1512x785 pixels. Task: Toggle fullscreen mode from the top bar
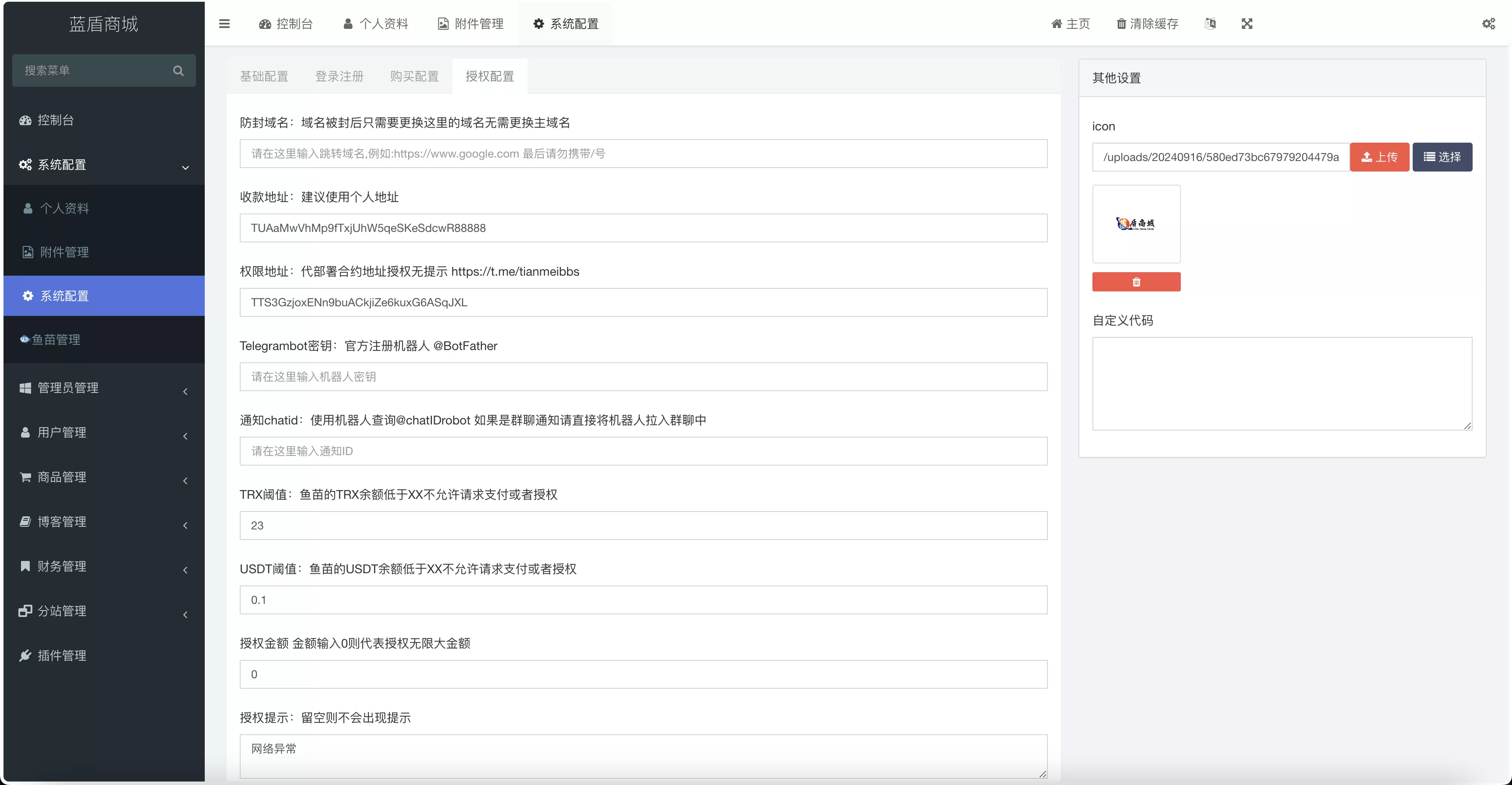point(1247,24)
